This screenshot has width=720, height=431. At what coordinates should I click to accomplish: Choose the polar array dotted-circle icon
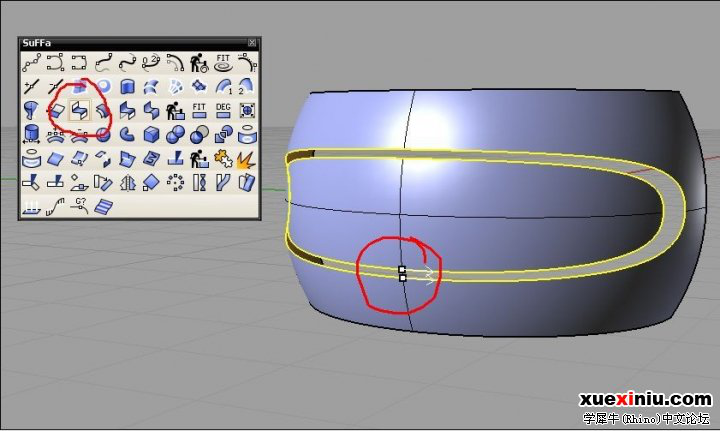[175, 183]
